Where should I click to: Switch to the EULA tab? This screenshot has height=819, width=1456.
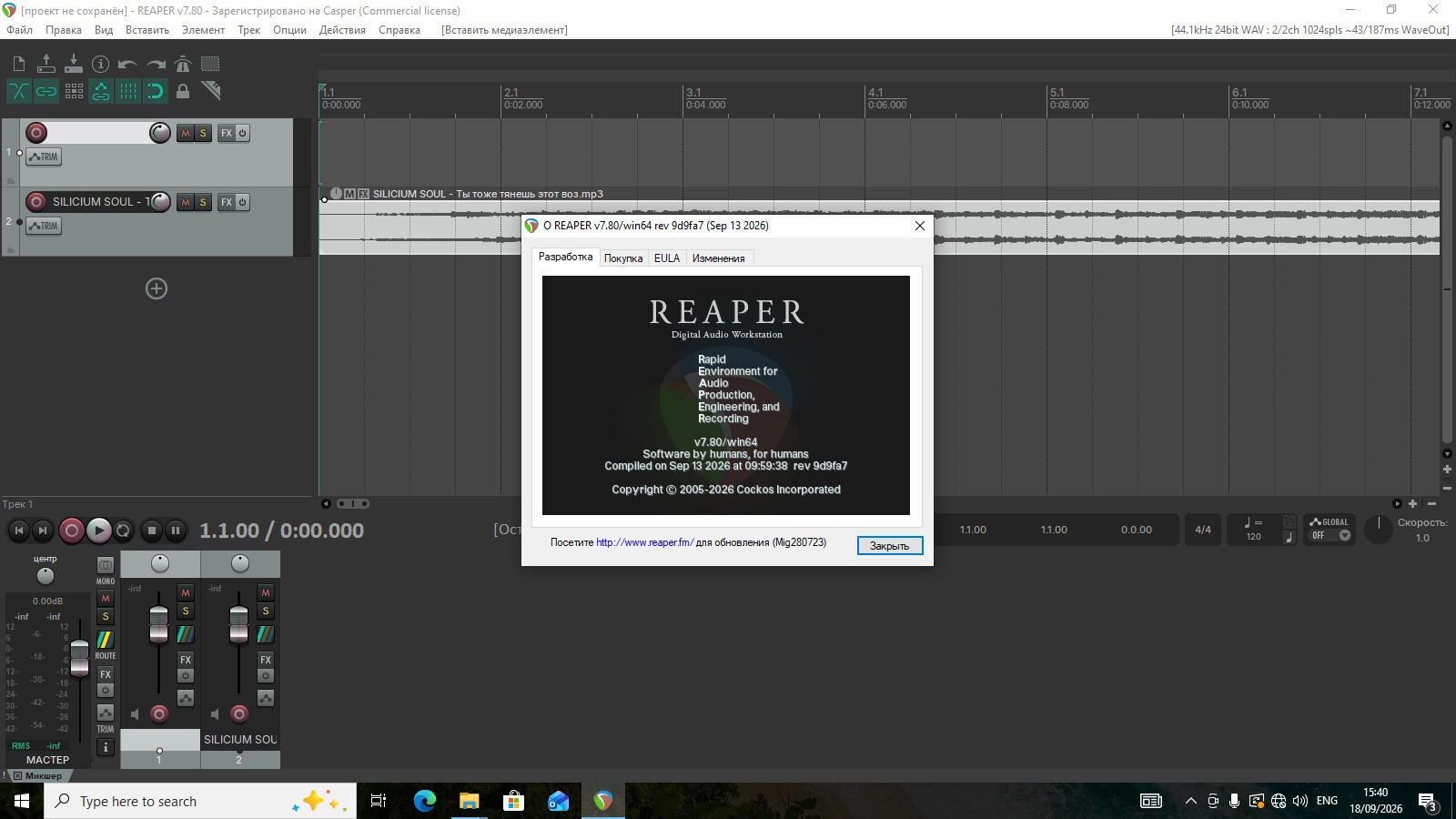667,258
